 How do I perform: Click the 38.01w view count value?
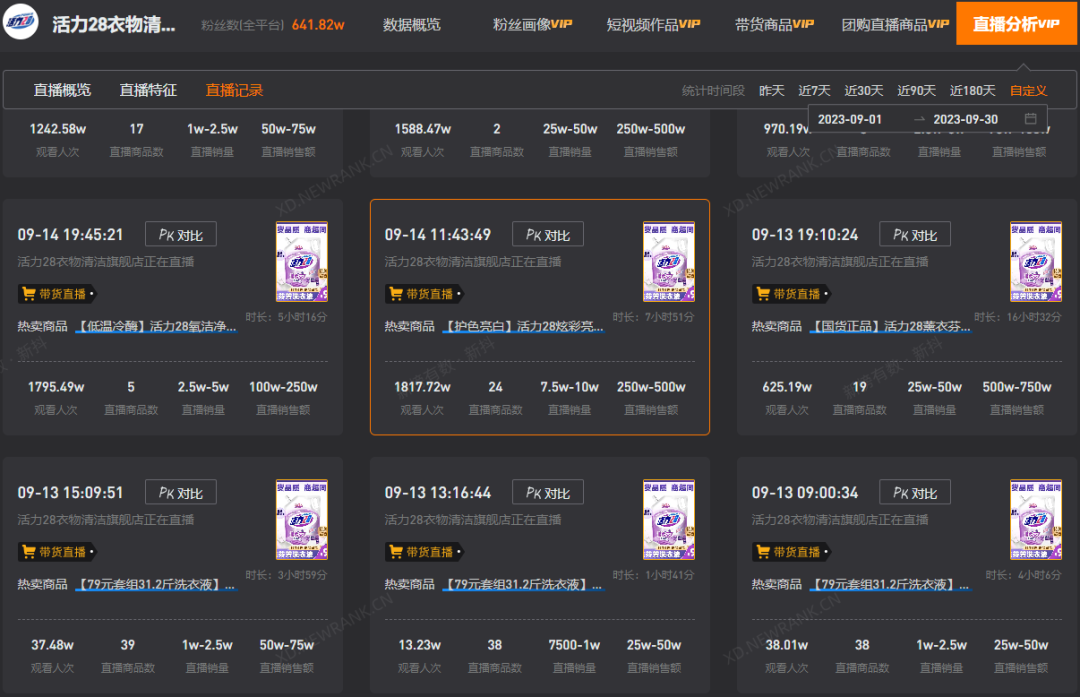(x=787, y=645)
